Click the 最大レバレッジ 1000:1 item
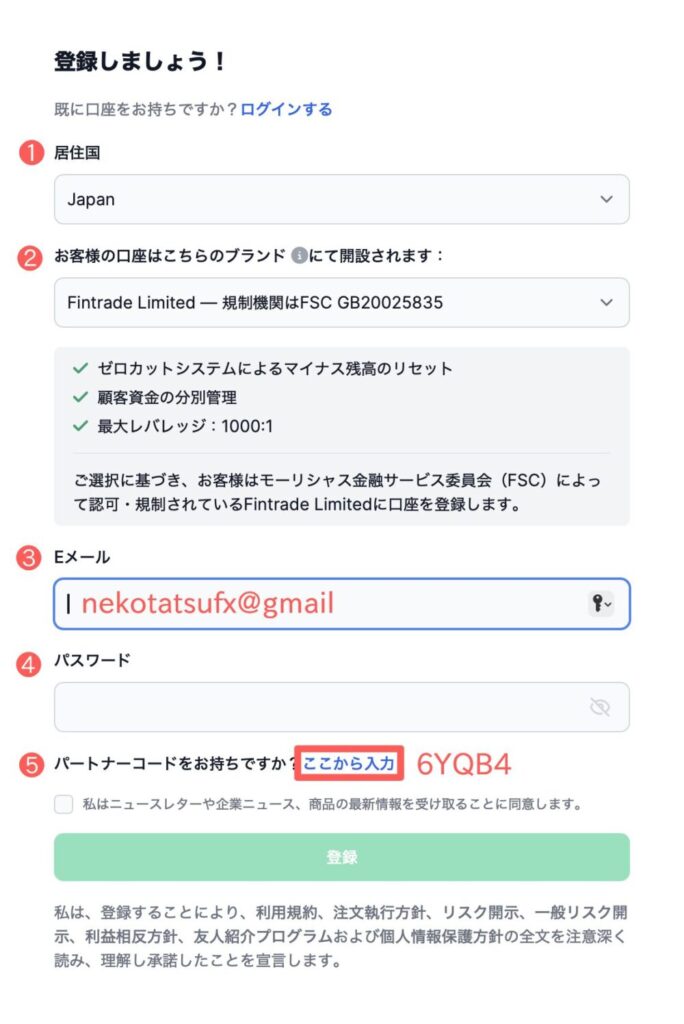The width and height of the screenshot is (684, 1024). [173, 426]
